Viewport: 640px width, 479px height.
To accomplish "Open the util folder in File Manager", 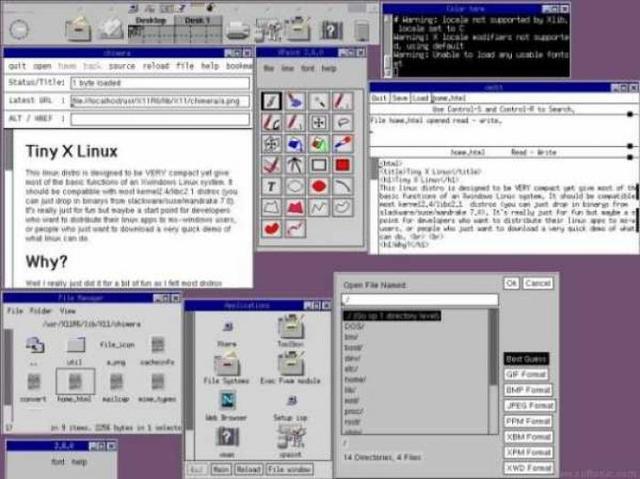I will click(76, 345).
